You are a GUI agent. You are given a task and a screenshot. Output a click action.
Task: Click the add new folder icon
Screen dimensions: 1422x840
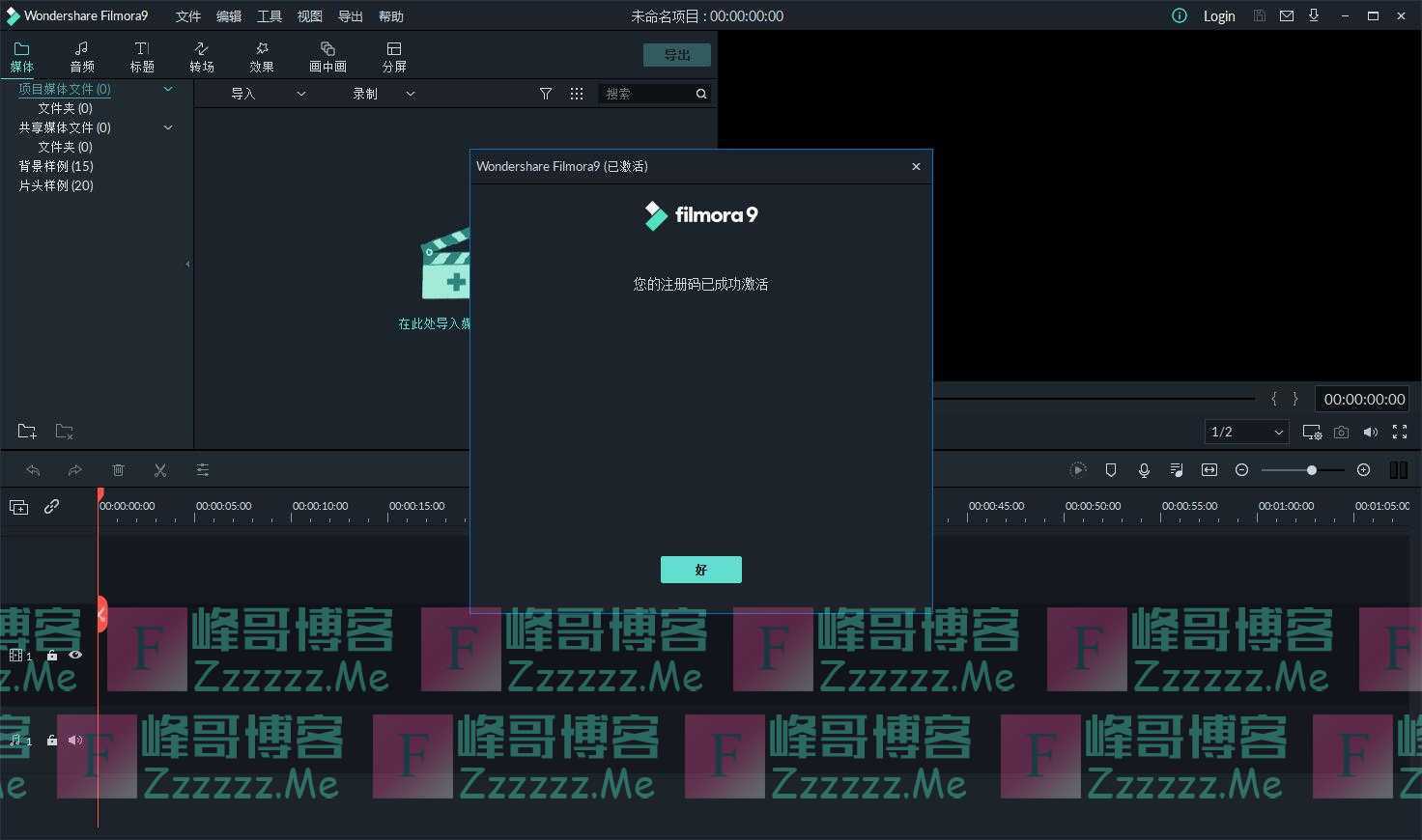[x=27, y=432]
